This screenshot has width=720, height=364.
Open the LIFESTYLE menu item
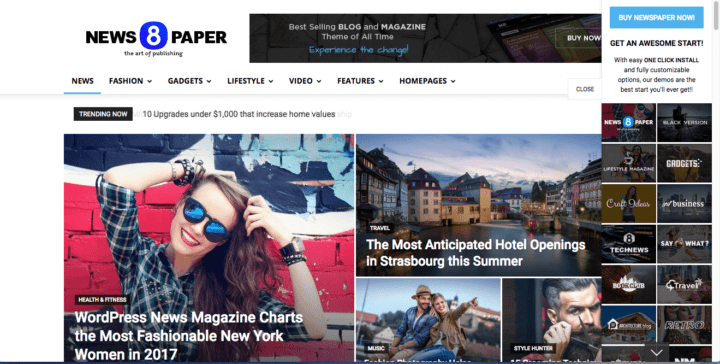(x=246, y=81)
